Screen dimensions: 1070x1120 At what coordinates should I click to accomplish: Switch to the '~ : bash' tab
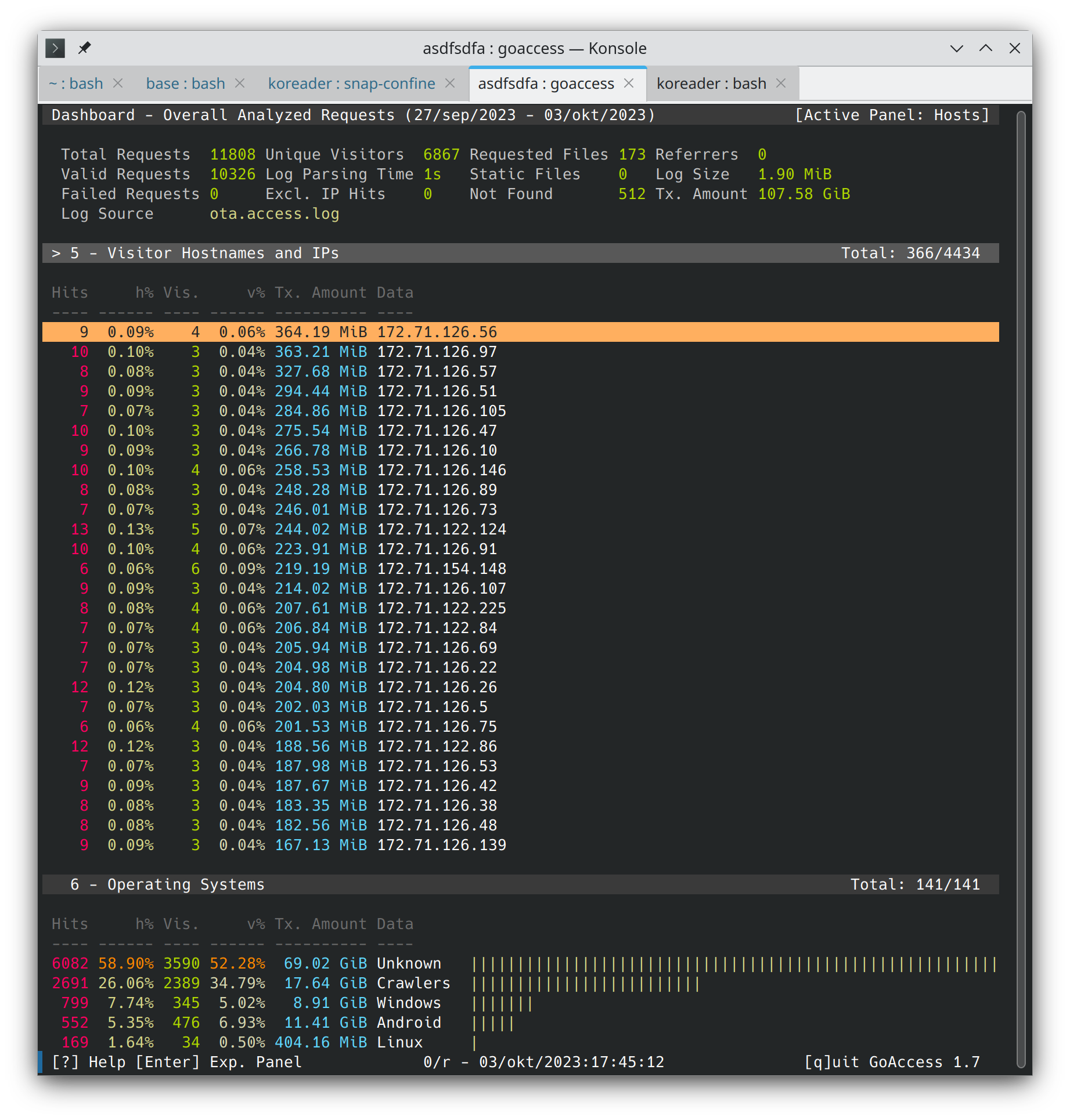pyautogui.click(x=76, y=84)
